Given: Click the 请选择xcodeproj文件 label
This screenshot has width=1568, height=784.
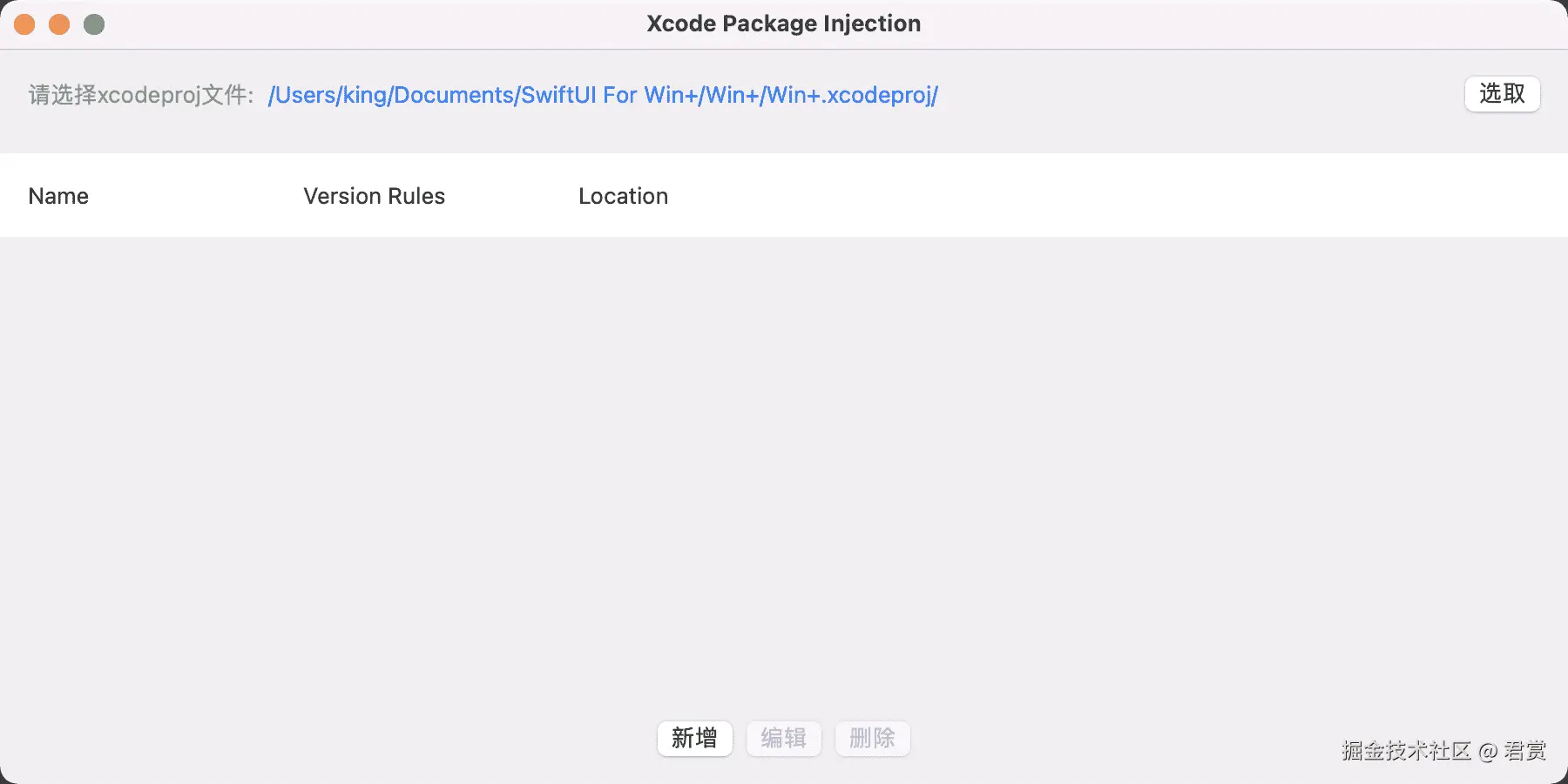Looking at the screenshot, I should pyautogui.click(x=139, y=95).
